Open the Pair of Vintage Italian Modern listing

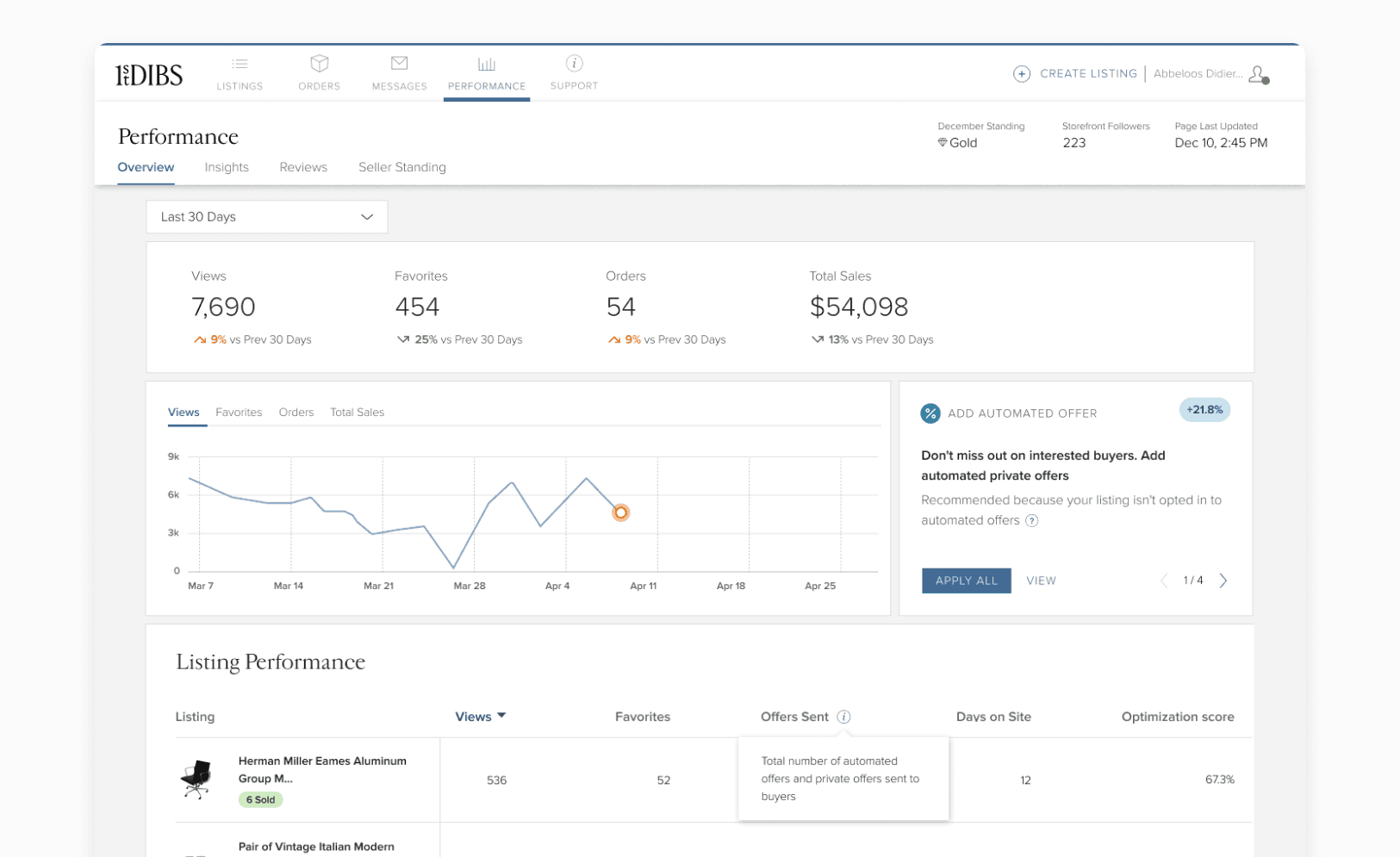(x=316, y=847)
